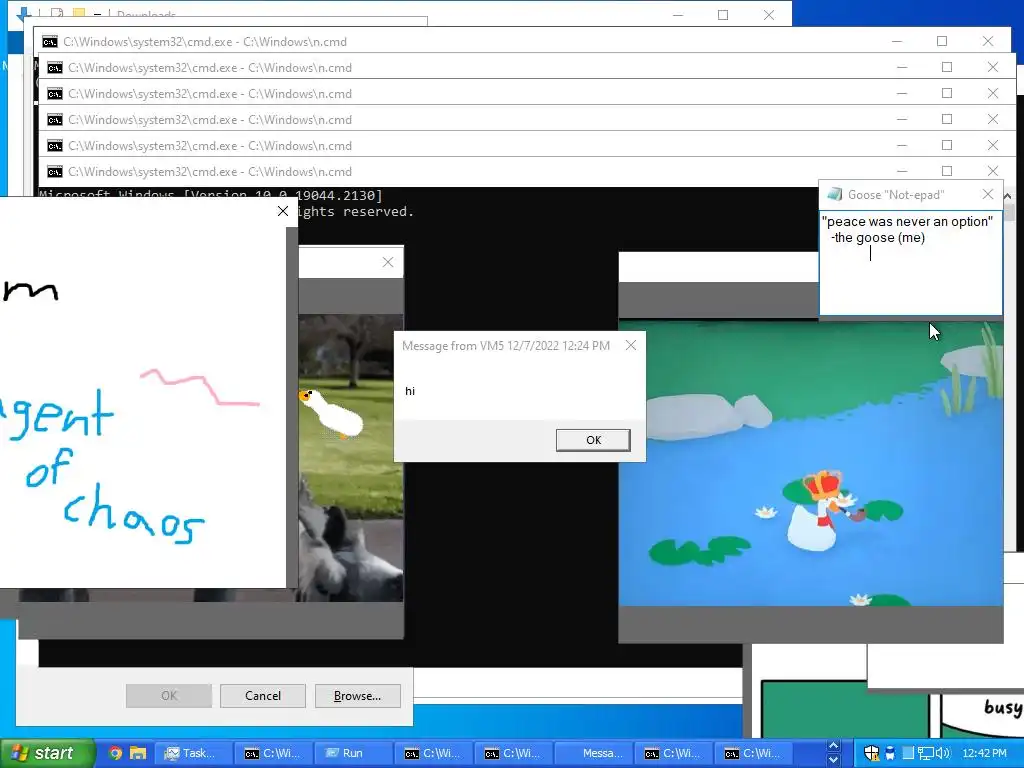Click the Downloads window blue arrow icon
Viewport: 1024px width, 768px height.
(x=24, y=14)
